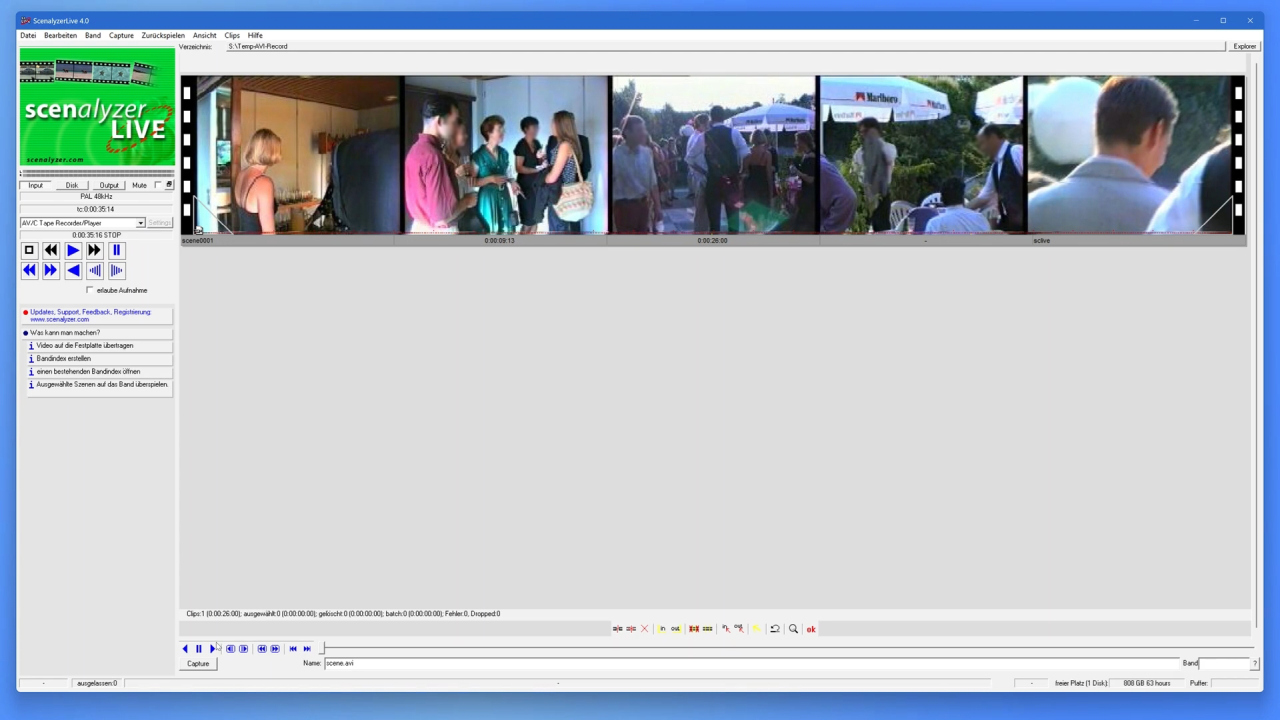1280x720 pixels.
Task: Set the in point with the 'in' icon
Action: 662,629
